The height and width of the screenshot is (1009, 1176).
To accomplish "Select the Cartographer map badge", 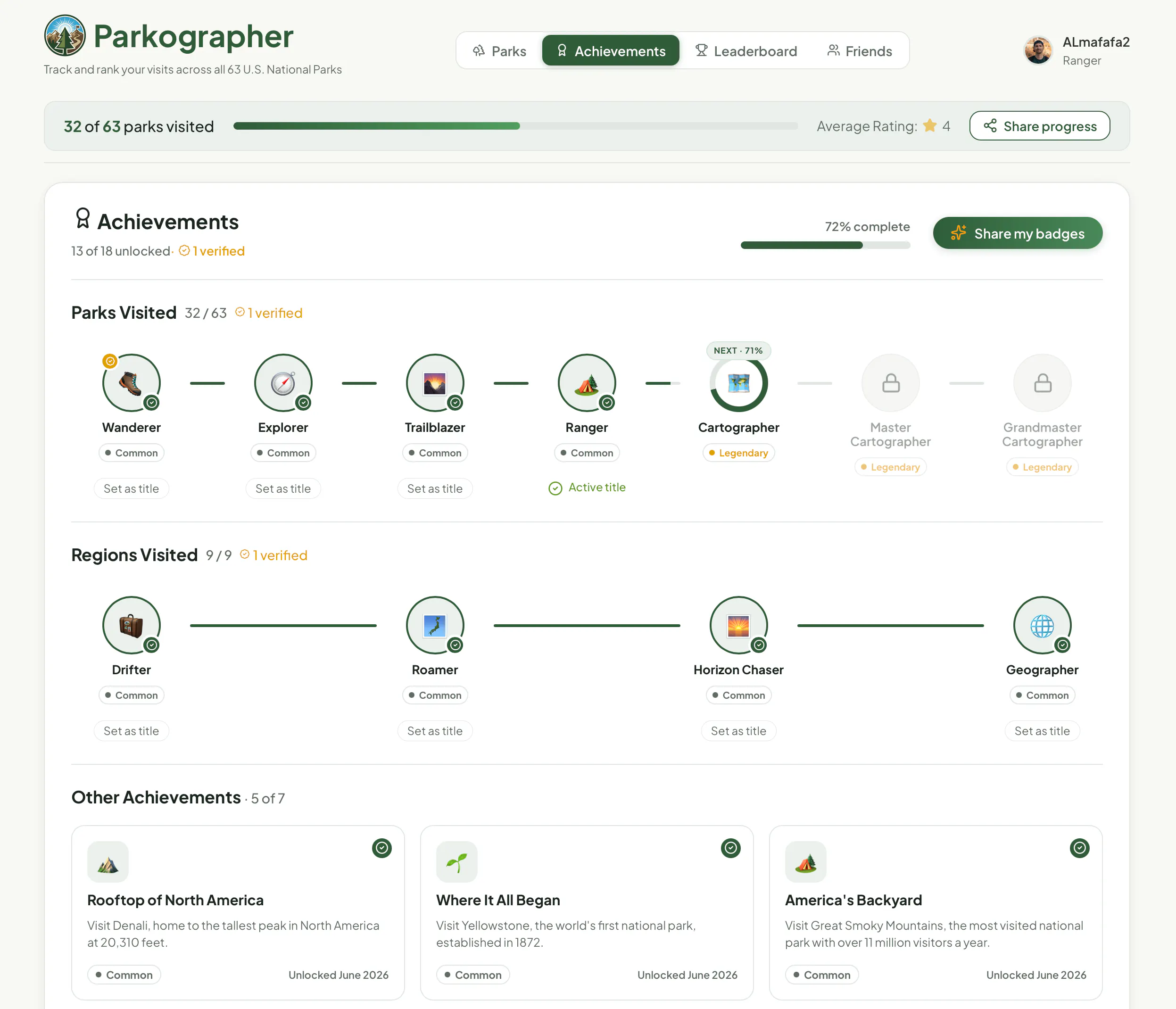I will coord(738,383).
